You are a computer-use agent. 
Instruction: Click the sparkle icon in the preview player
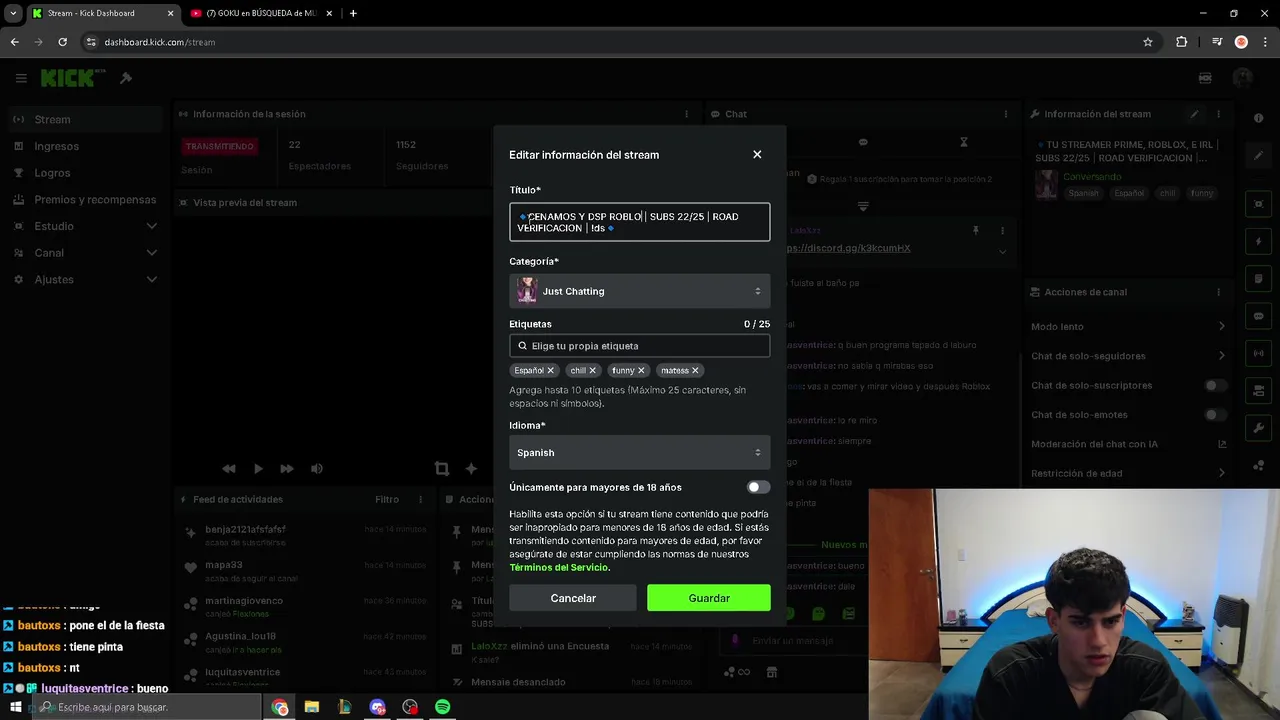(471, 468)
